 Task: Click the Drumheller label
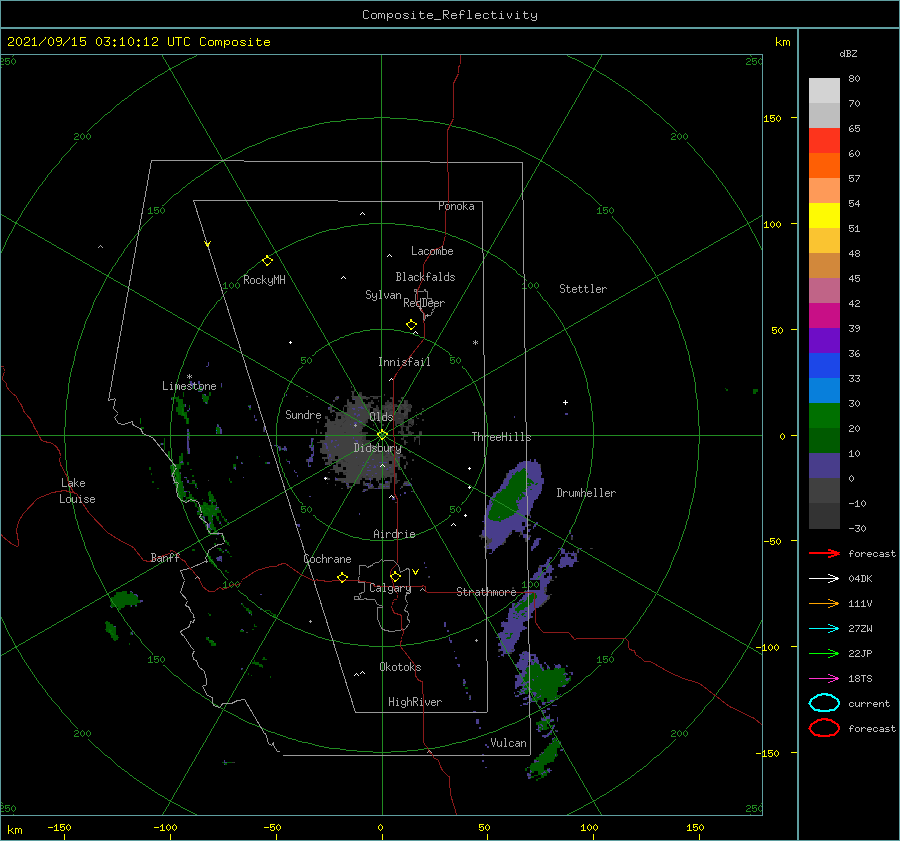point(586,493)
